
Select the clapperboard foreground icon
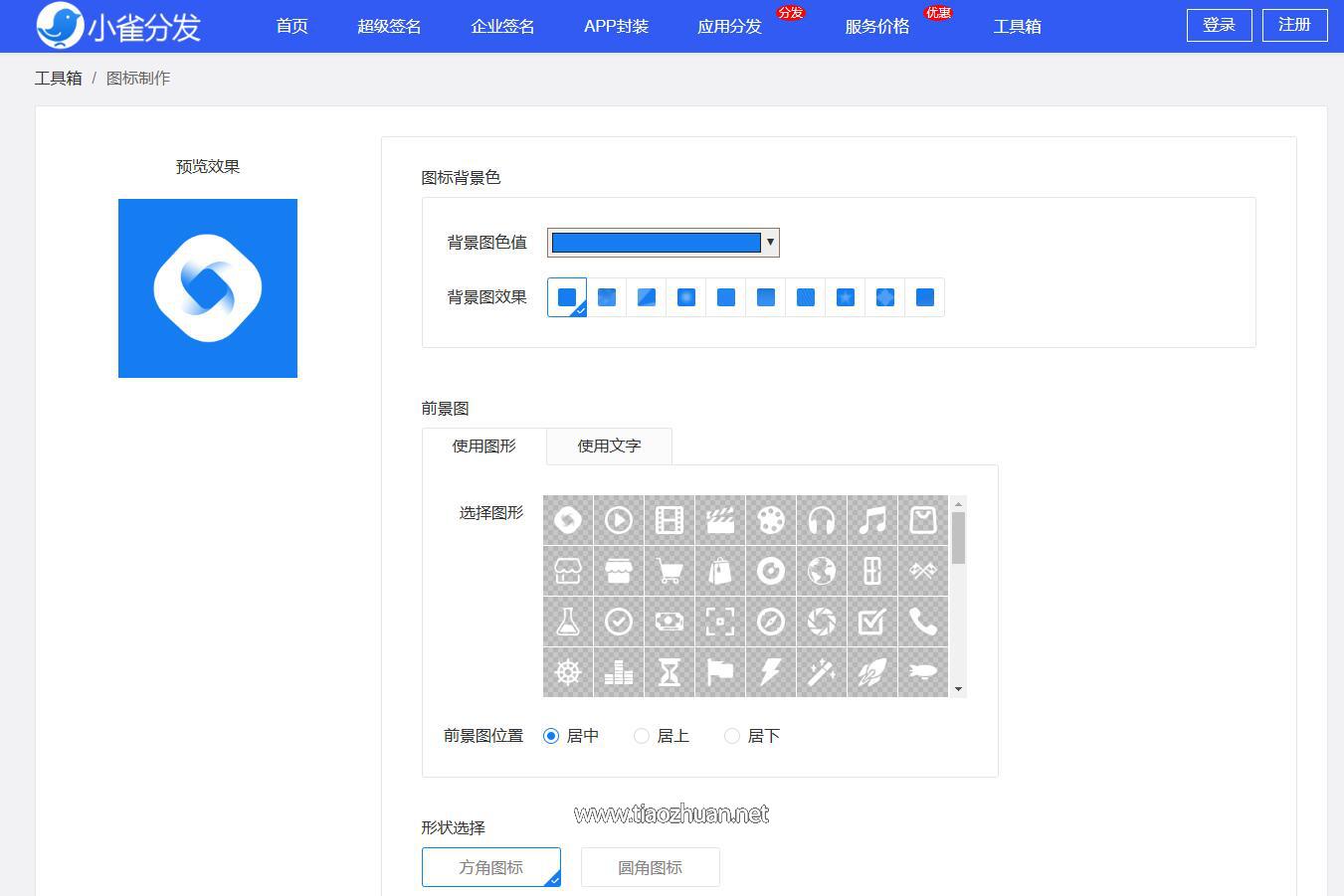click(720, 520)
